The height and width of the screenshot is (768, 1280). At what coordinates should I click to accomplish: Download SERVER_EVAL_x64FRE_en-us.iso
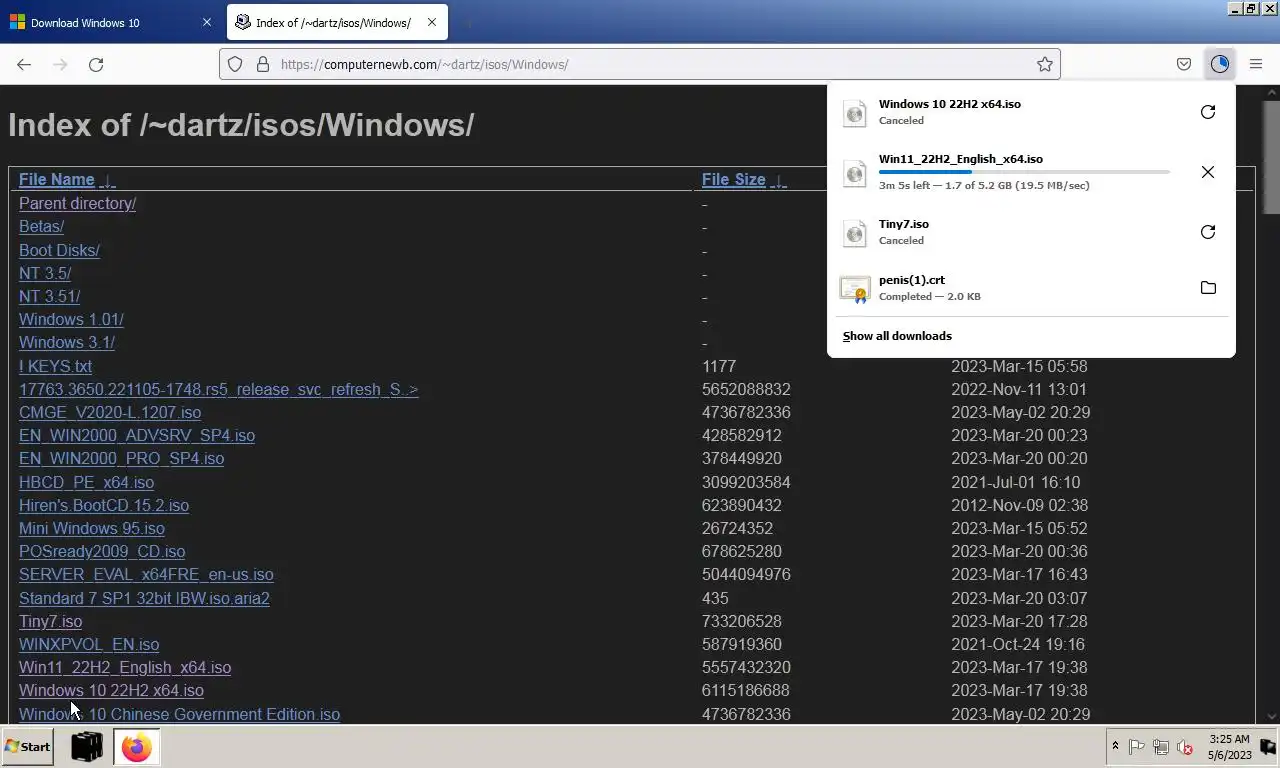pyautogui.click(x=146, y=574)
